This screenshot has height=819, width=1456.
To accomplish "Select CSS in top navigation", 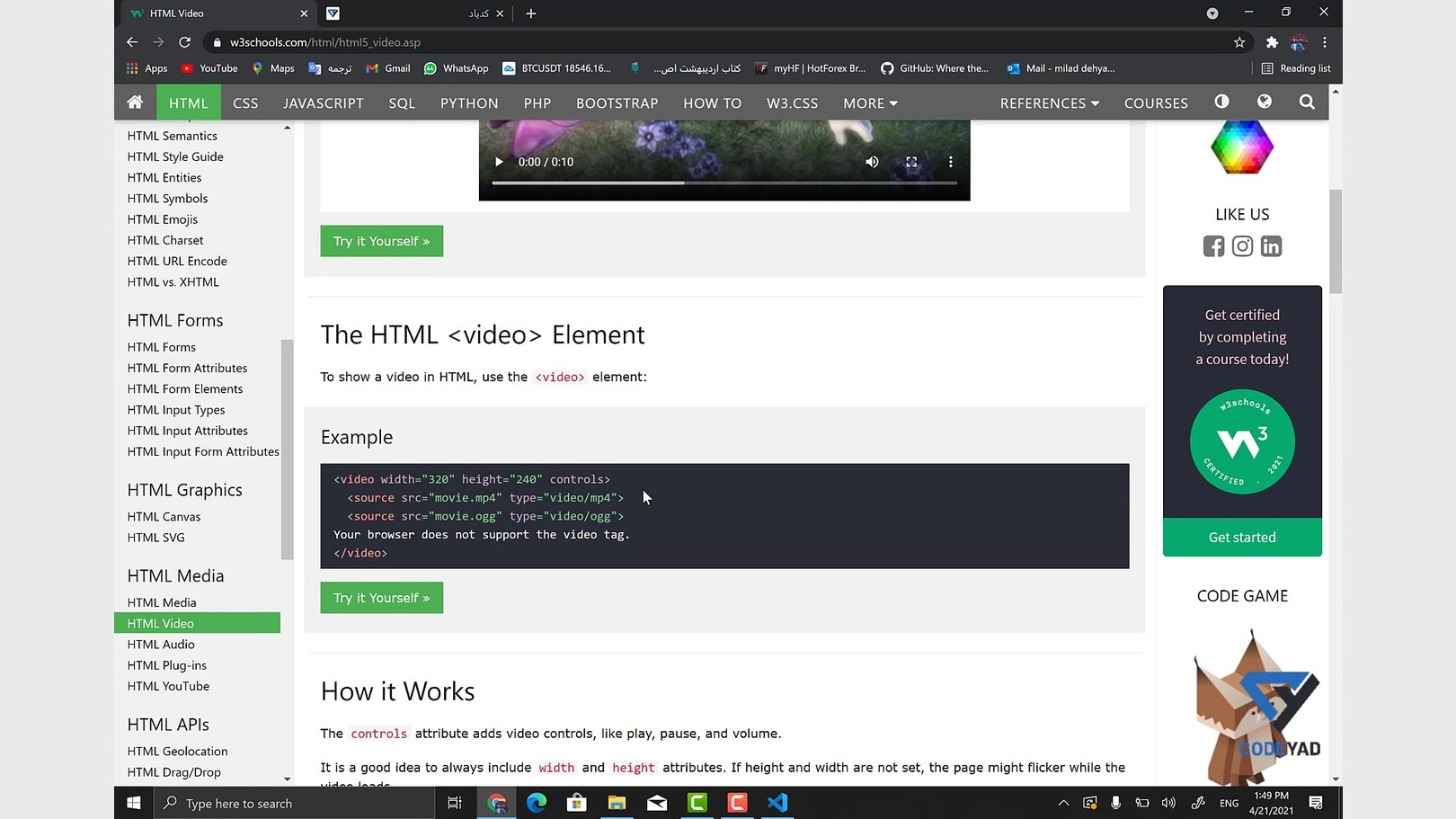I will 245,103.
